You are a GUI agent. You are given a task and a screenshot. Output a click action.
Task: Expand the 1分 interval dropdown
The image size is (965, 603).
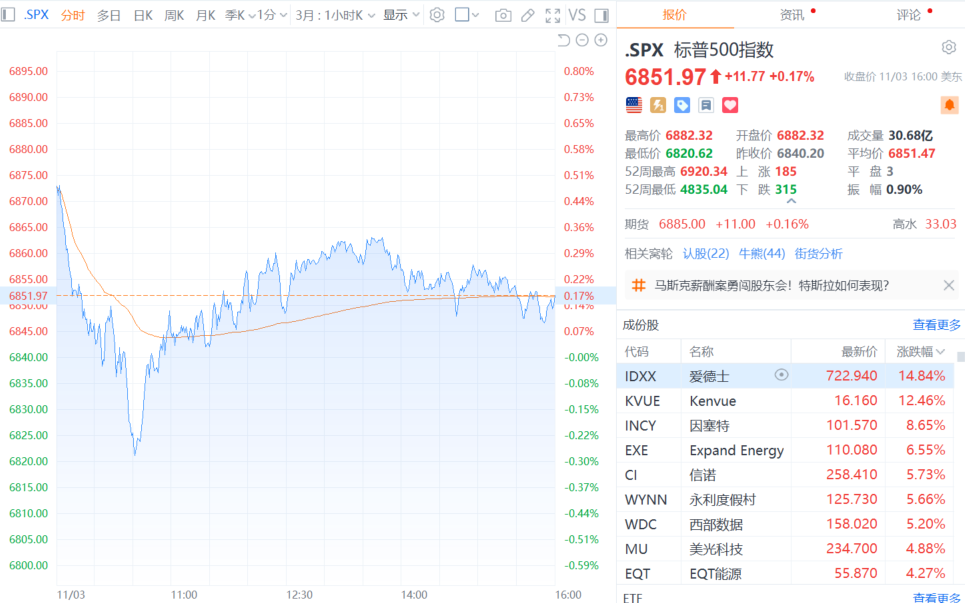coord(272,15)
